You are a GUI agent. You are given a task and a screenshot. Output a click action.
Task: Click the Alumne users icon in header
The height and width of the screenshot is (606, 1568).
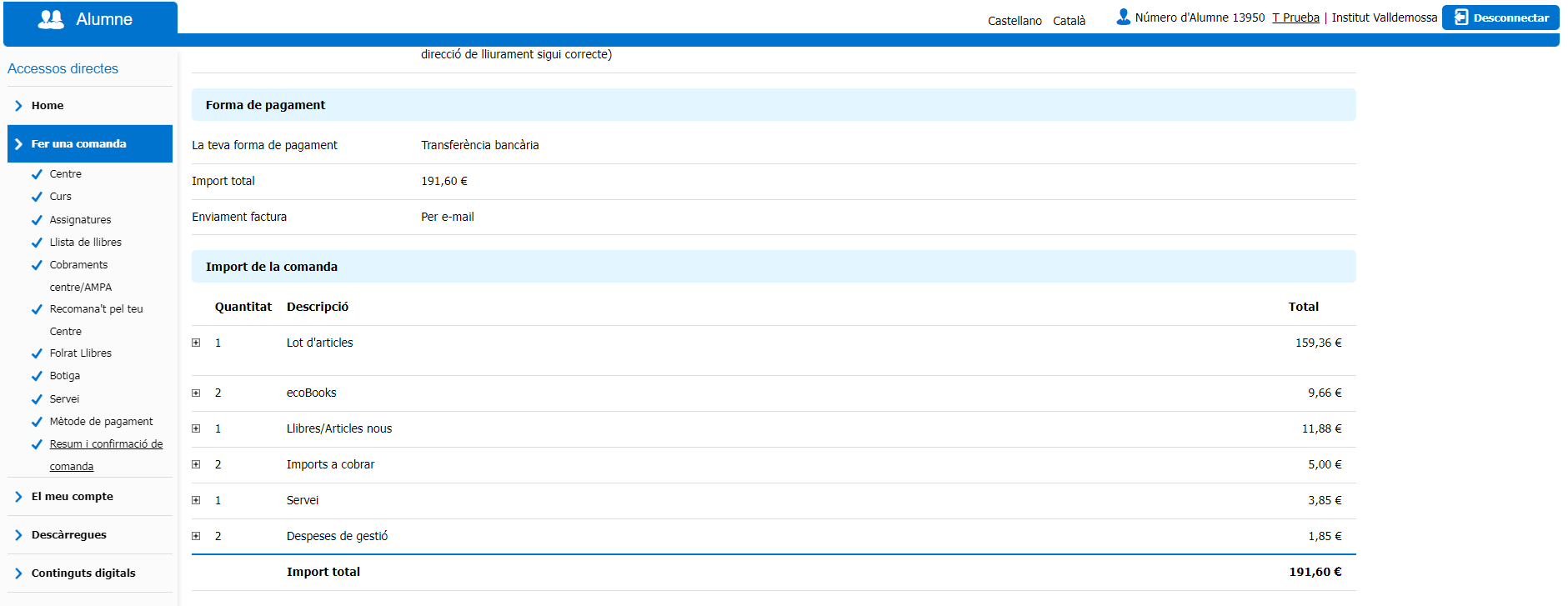tap(51, 19)
